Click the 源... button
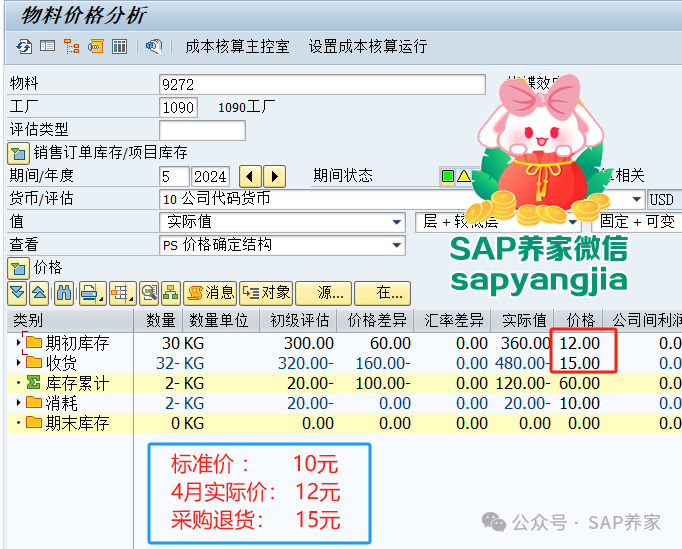This screenshot has height=549, width=682. point(324,293)
